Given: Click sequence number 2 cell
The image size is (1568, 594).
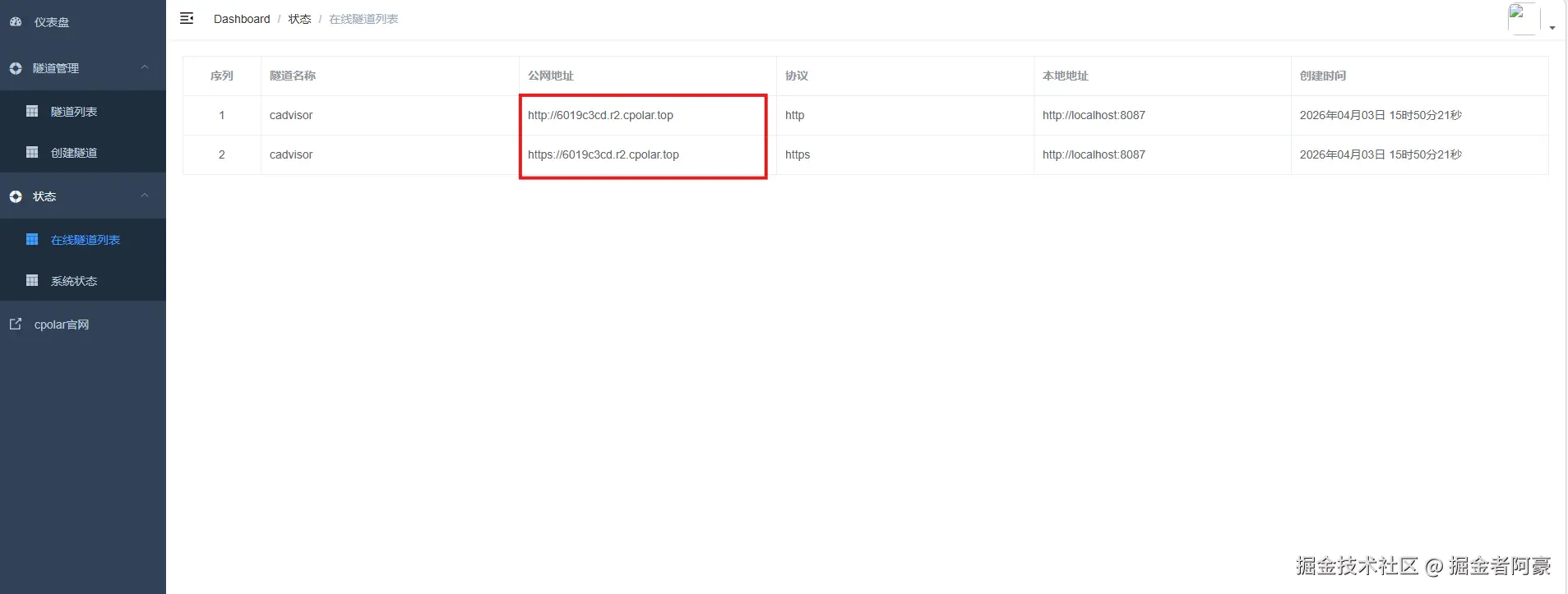Looking at the screenshot, I should click(x=222, y=154).
